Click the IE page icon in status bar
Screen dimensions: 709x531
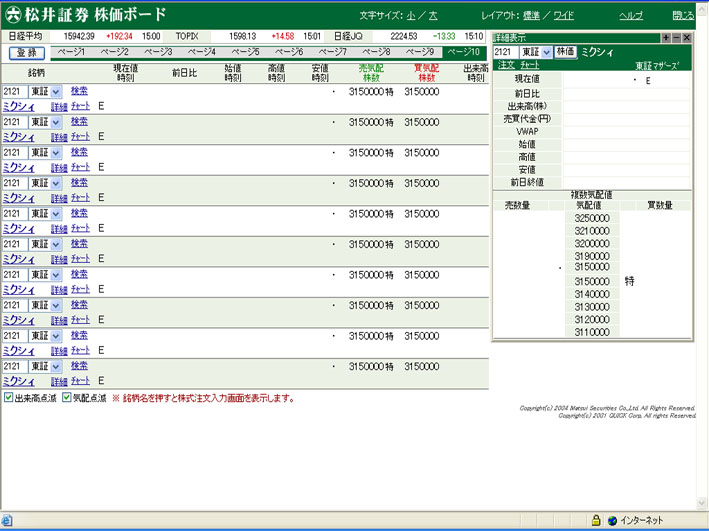coord(7,521)
